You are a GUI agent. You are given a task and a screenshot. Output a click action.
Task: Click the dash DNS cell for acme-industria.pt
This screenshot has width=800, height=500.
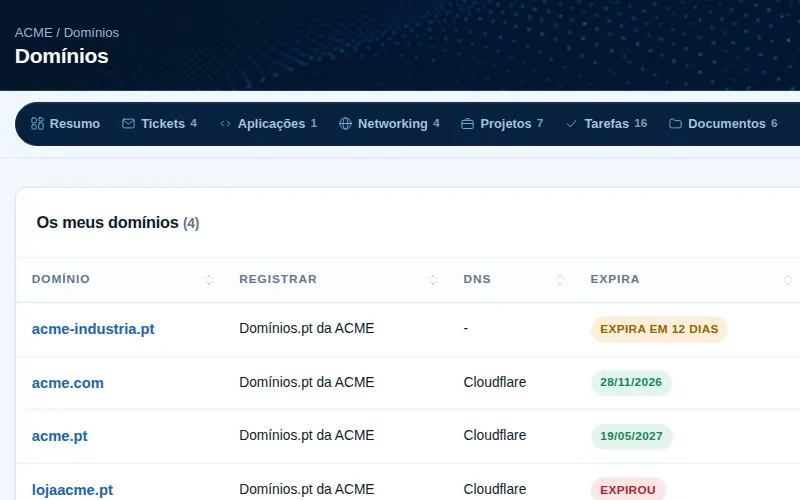(465, 329)
